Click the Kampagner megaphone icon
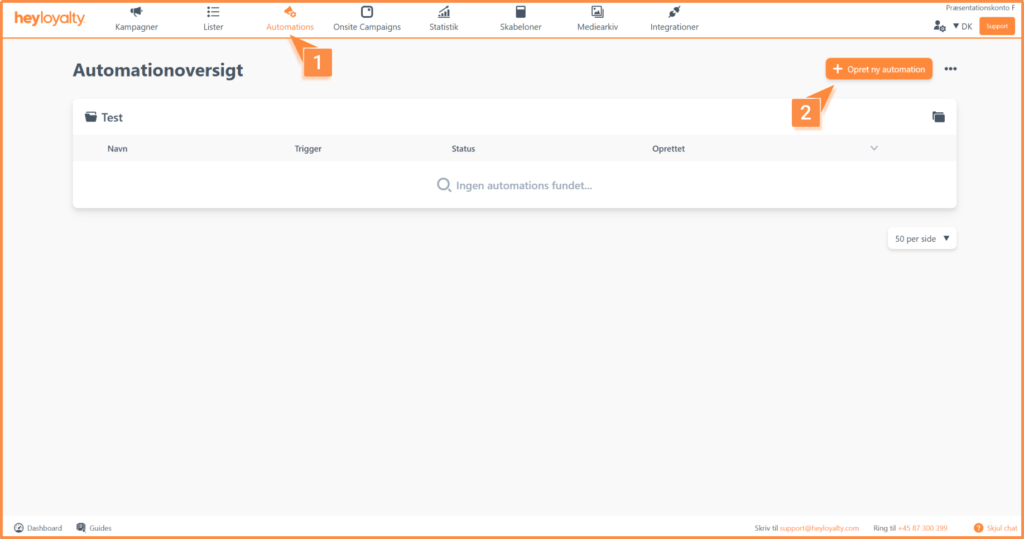 136,12
